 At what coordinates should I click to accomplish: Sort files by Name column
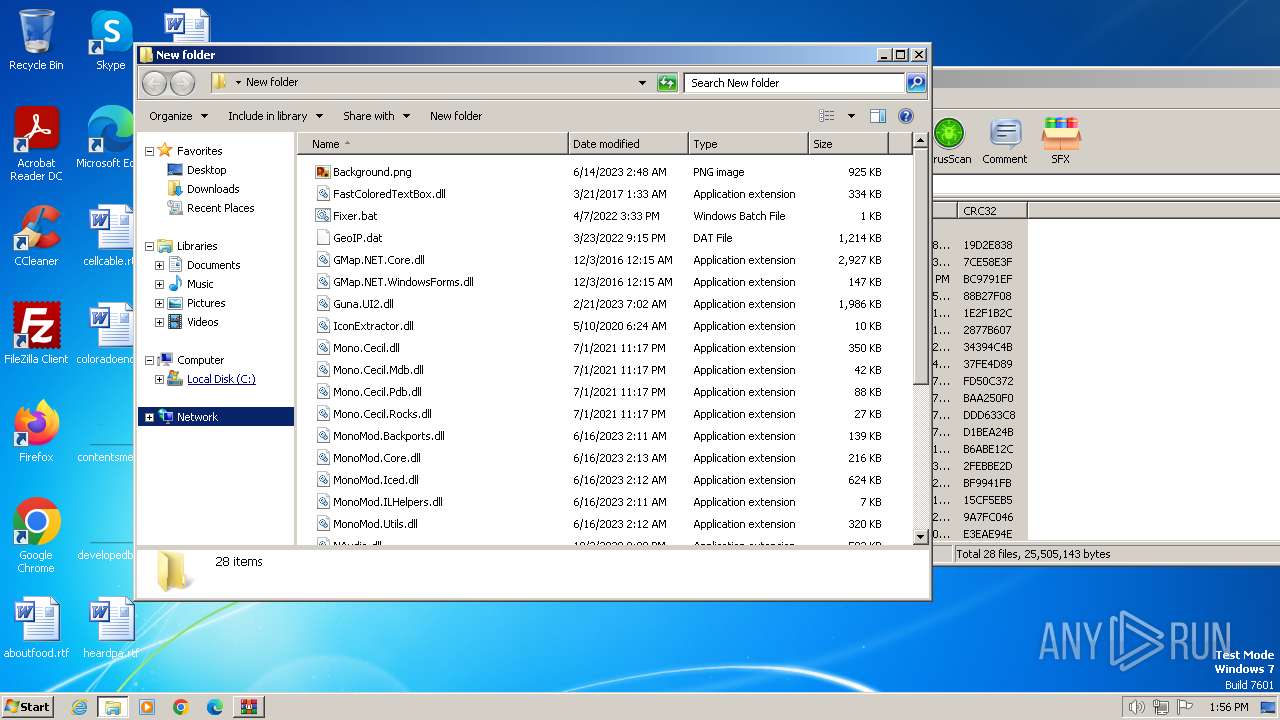point(433,144)
